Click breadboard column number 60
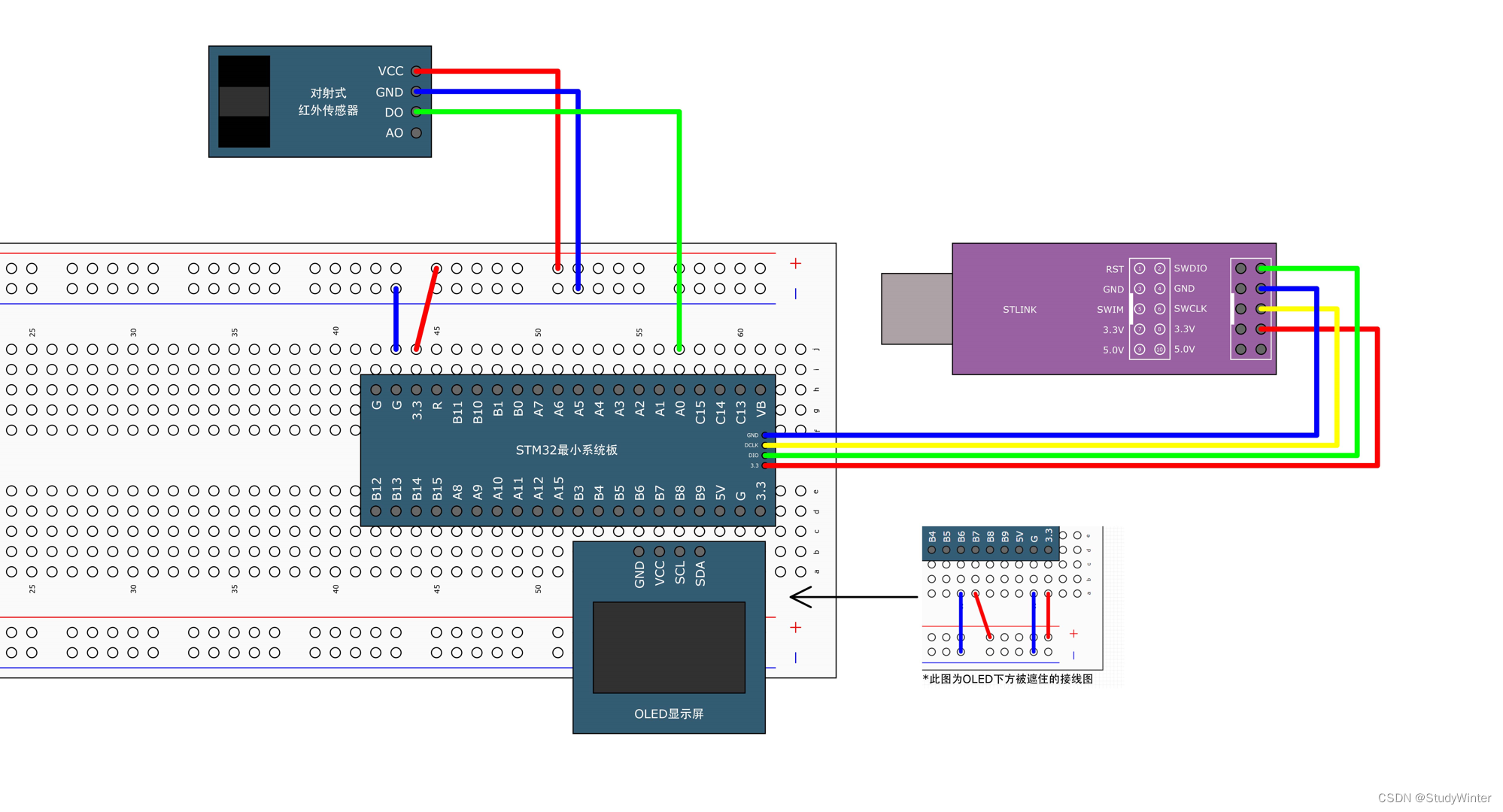Image resolution: width=1503 pixels, height=812 pixels. tap(740, 332)
